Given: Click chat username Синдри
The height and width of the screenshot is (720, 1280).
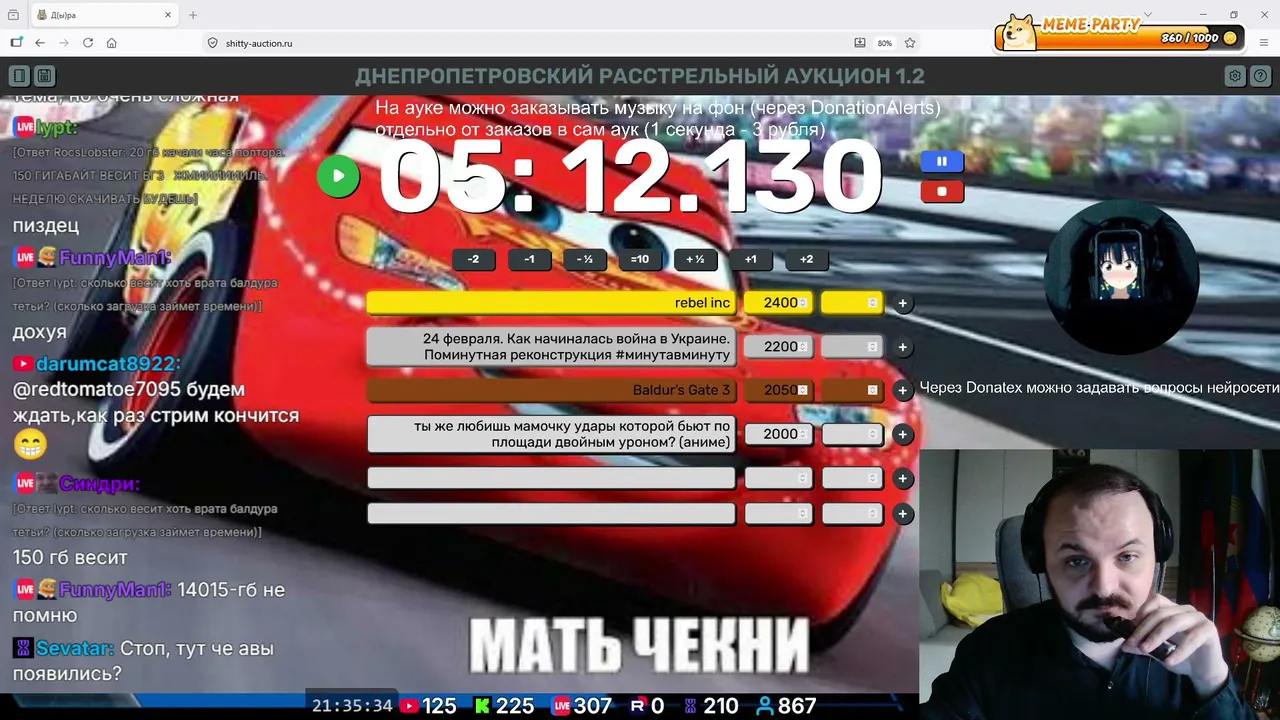Looking at the screenshot, I should (98, 484).
